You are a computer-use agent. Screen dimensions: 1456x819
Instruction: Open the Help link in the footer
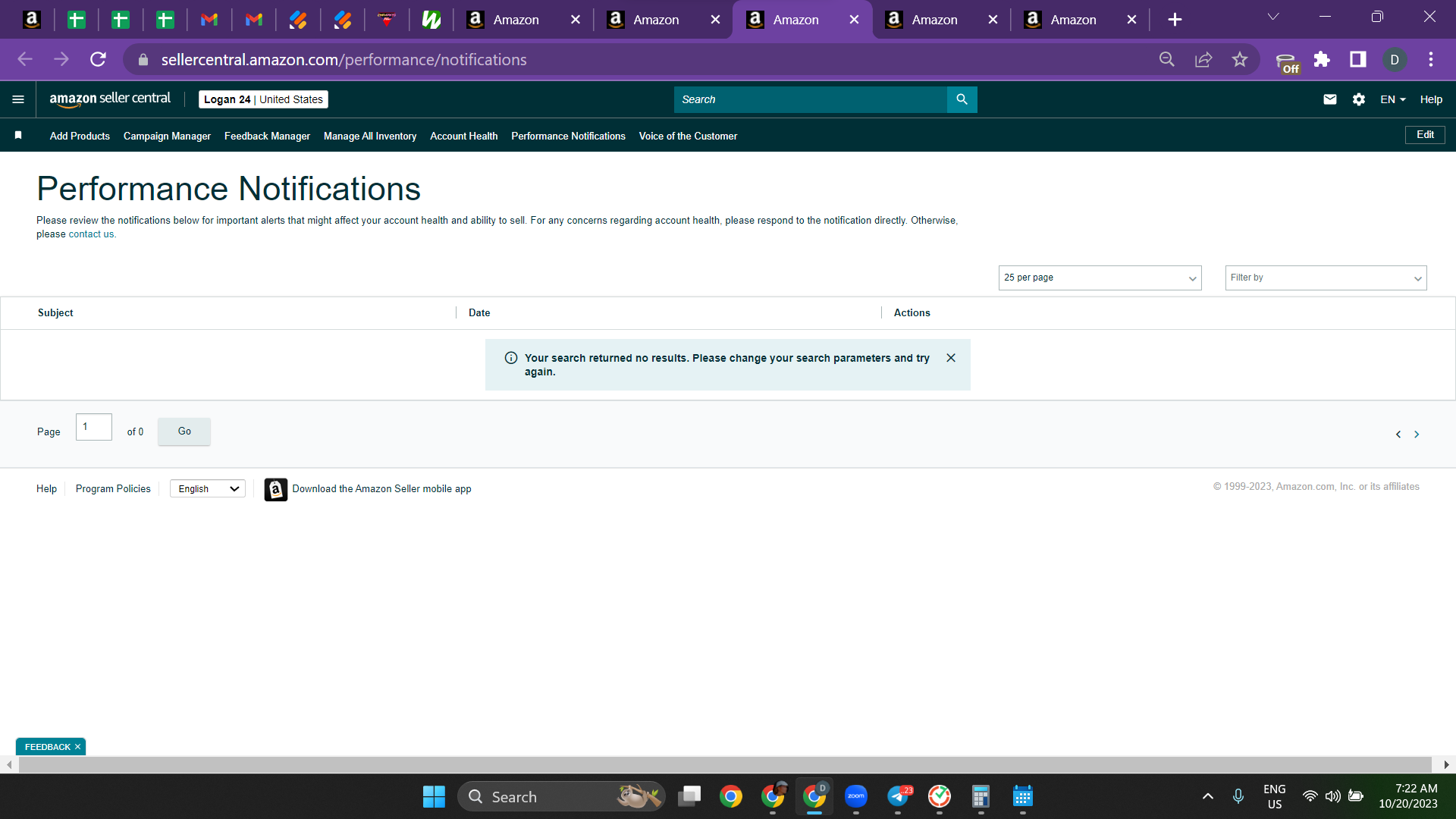click(46, 489)
